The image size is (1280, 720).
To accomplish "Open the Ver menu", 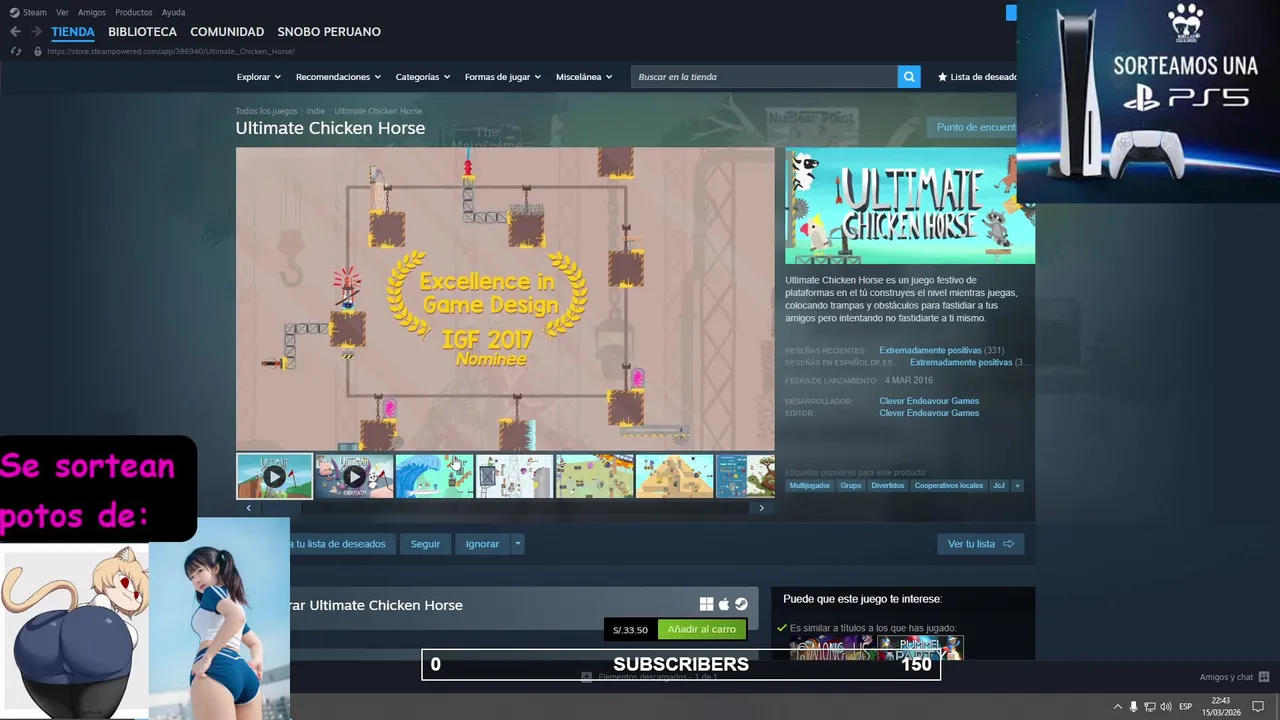I will (x=62, y=12).
